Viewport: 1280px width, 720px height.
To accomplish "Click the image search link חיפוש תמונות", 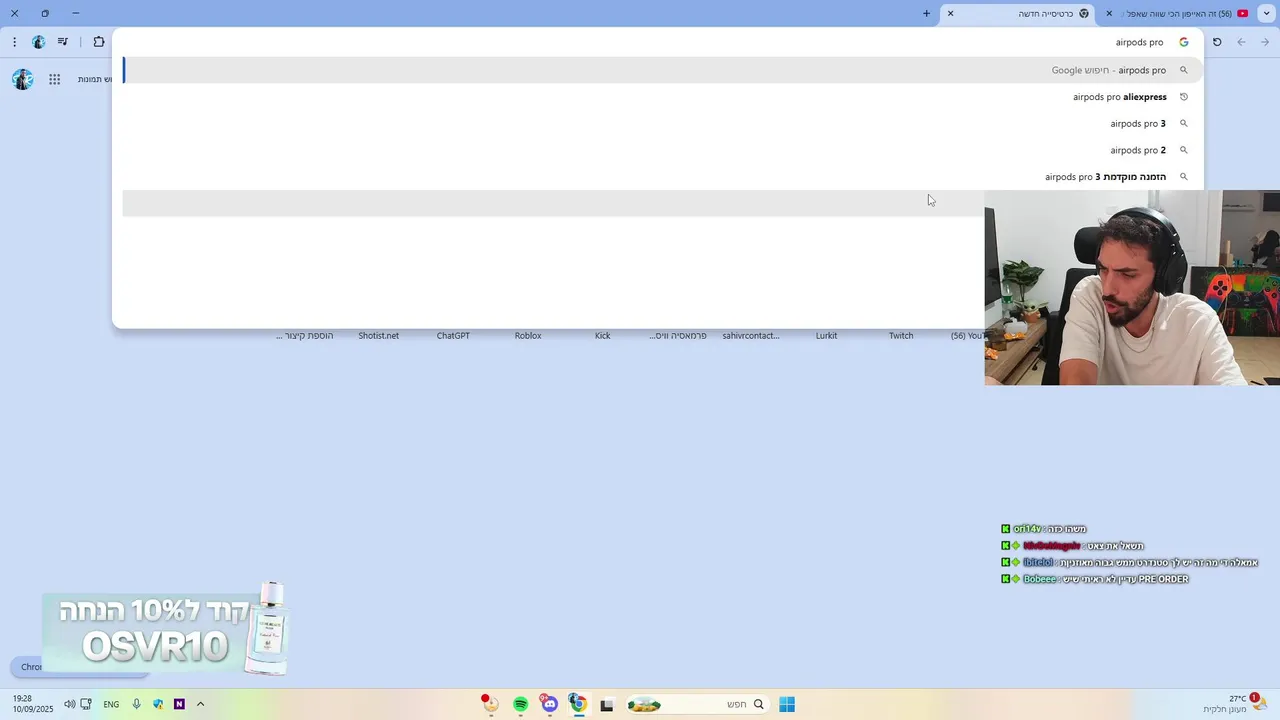I will click(x=95, y=79).
